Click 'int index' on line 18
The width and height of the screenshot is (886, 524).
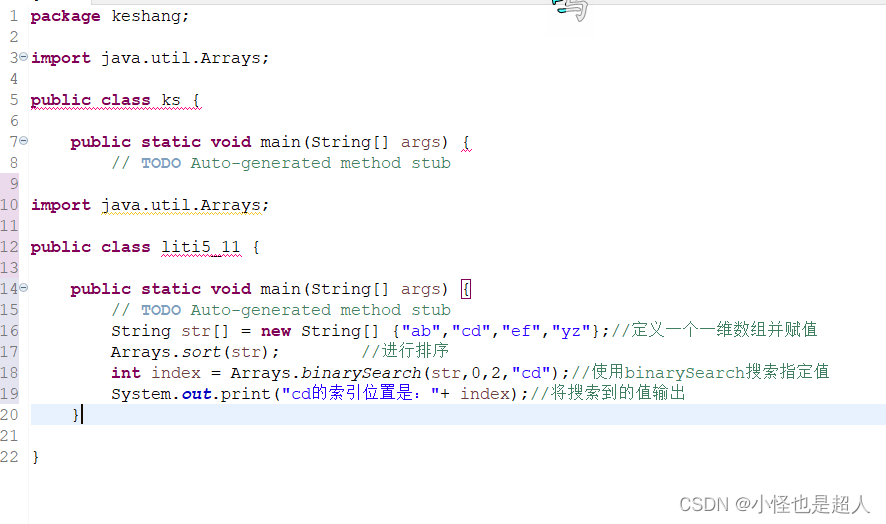click(155, 373)
